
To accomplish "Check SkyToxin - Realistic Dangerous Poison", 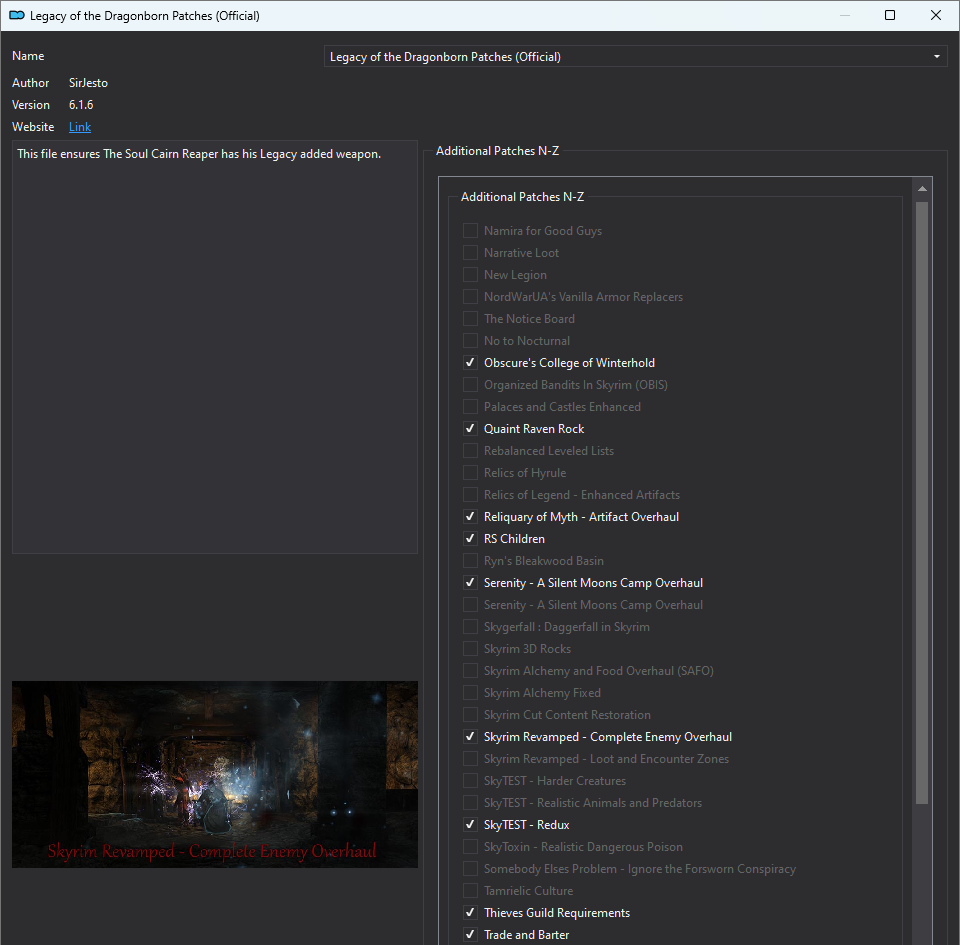I will click(x=470, y=848).
